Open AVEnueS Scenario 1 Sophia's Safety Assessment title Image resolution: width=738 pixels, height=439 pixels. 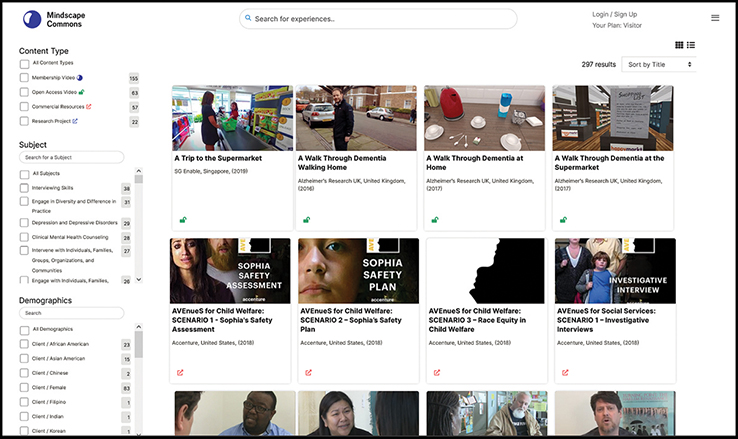click(x=222, y=320)
